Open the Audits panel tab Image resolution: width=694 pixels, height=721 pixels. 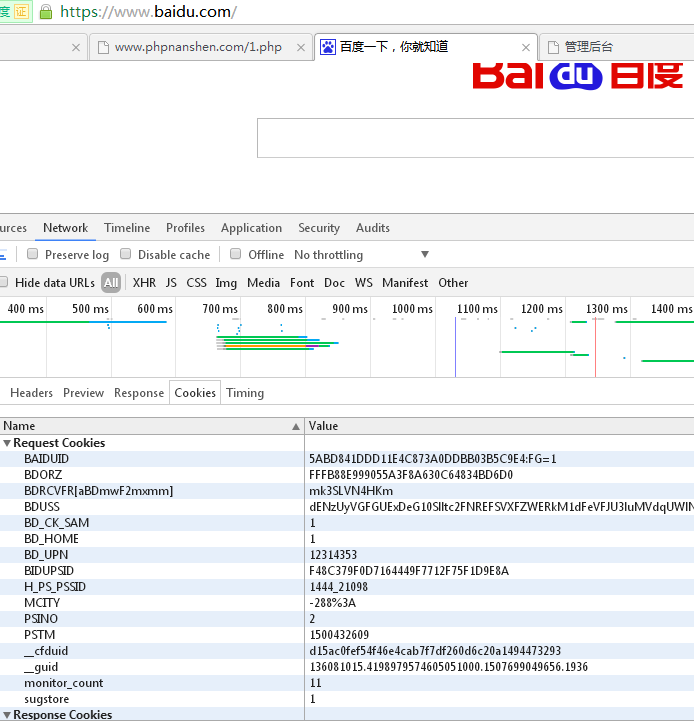pyautogui.click(x=373, y=228)
